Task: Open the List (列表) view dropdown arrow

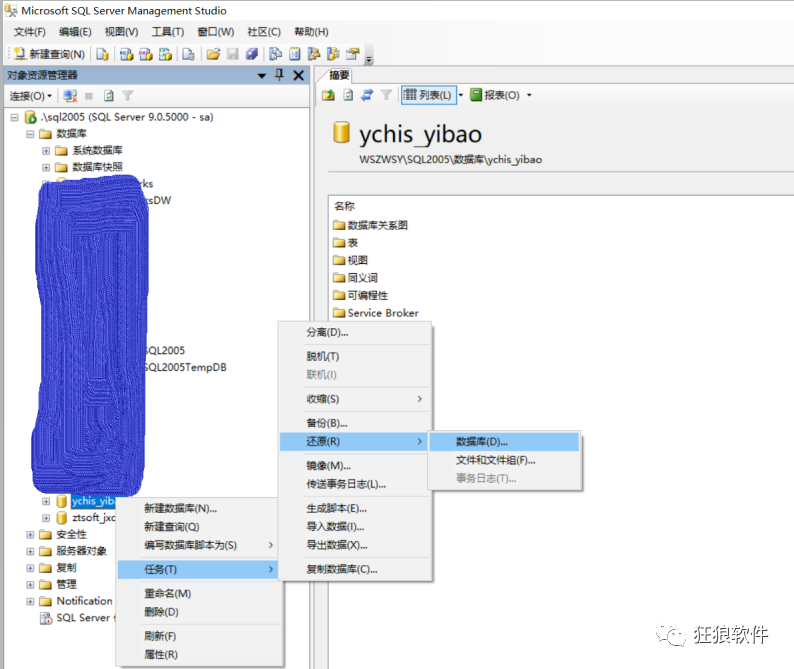Action: (461, 95)
